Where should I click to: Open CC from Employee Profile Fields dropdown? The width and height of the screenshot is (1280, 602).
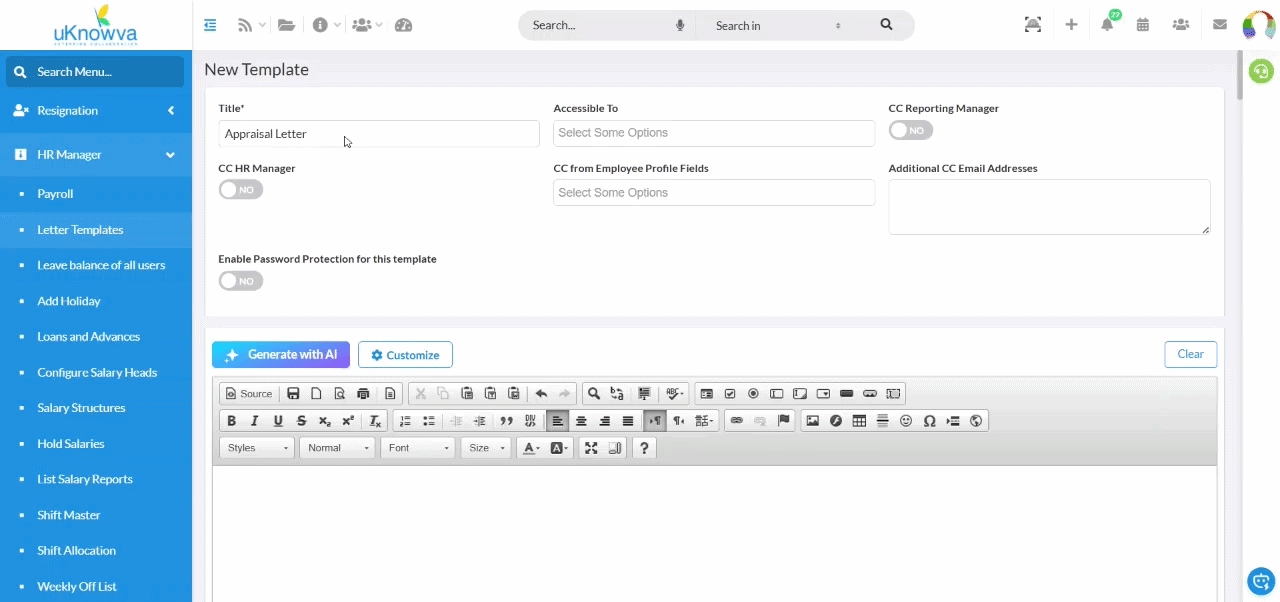coord(714,193)
